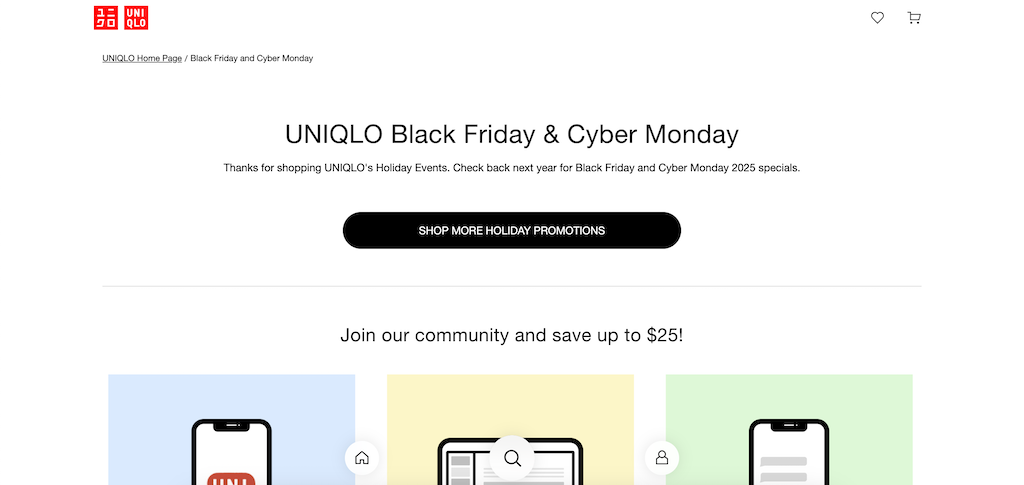The height and width of the screenshot is (485, 1024).
Task: Follow the UNIQLO Home Page breadcrumb link
Action: click(142, 58)
